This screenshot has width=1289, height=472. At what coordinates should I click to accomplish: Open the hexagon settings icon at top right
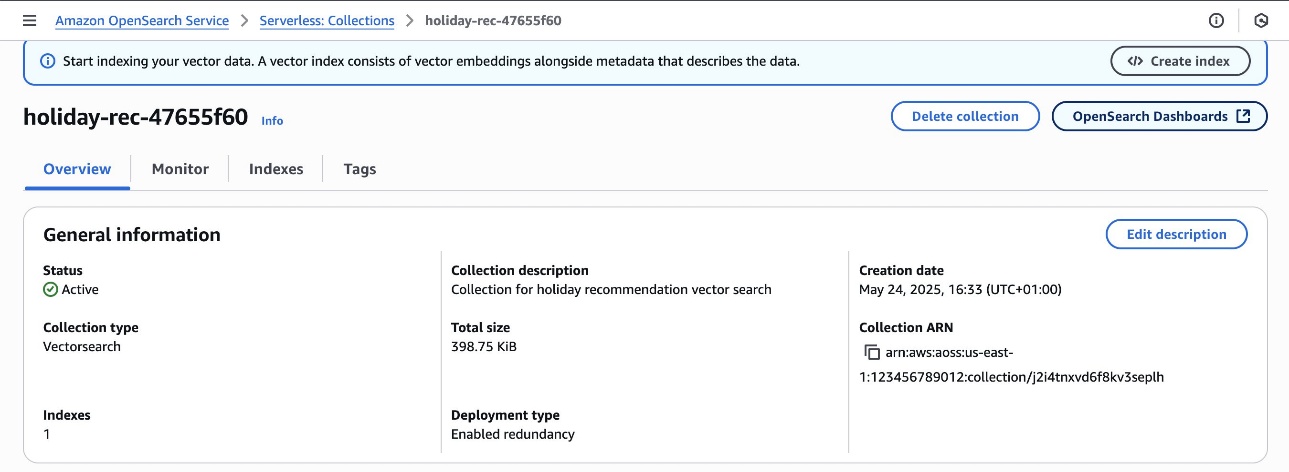click(1261, 20)
